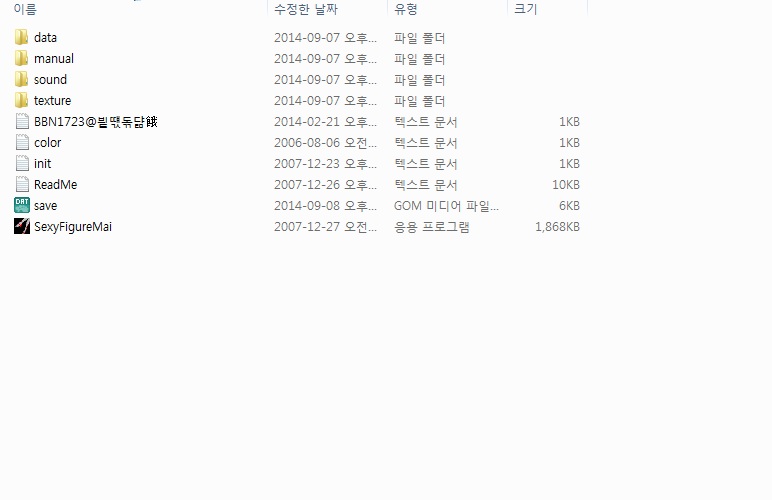
Task: Select the init text file icon
Action: pos(22,163)
